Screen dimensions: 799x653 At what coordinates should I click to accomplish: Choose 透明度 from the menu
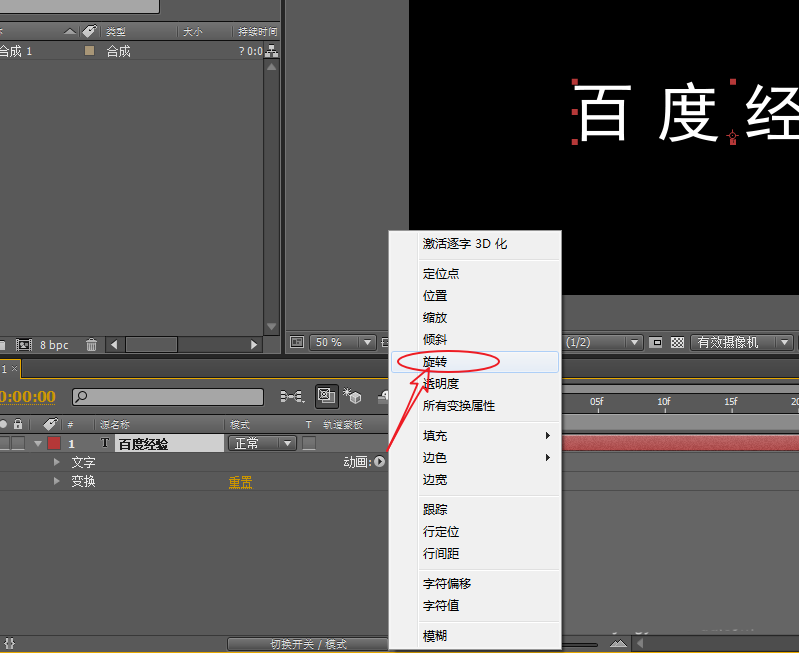pos(475,383)
